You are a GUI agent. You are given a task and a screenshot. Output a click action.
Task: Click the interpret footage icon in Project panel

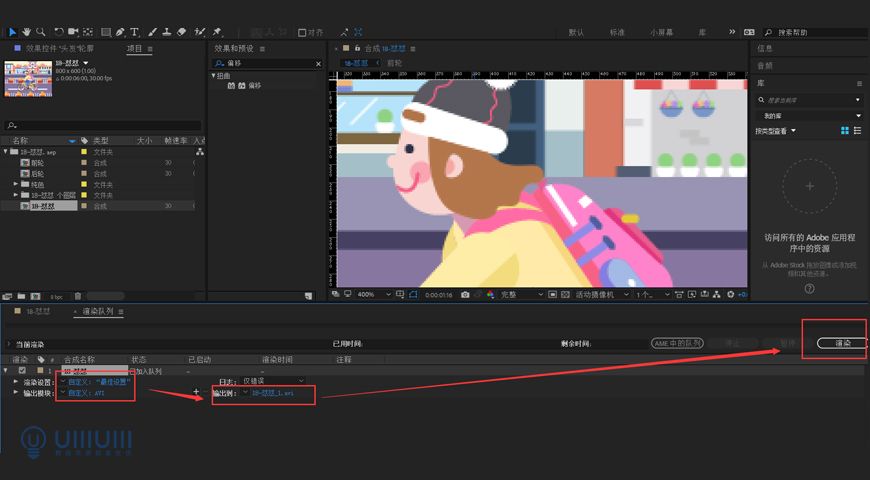pyautogui.click(x=7, y=296)
